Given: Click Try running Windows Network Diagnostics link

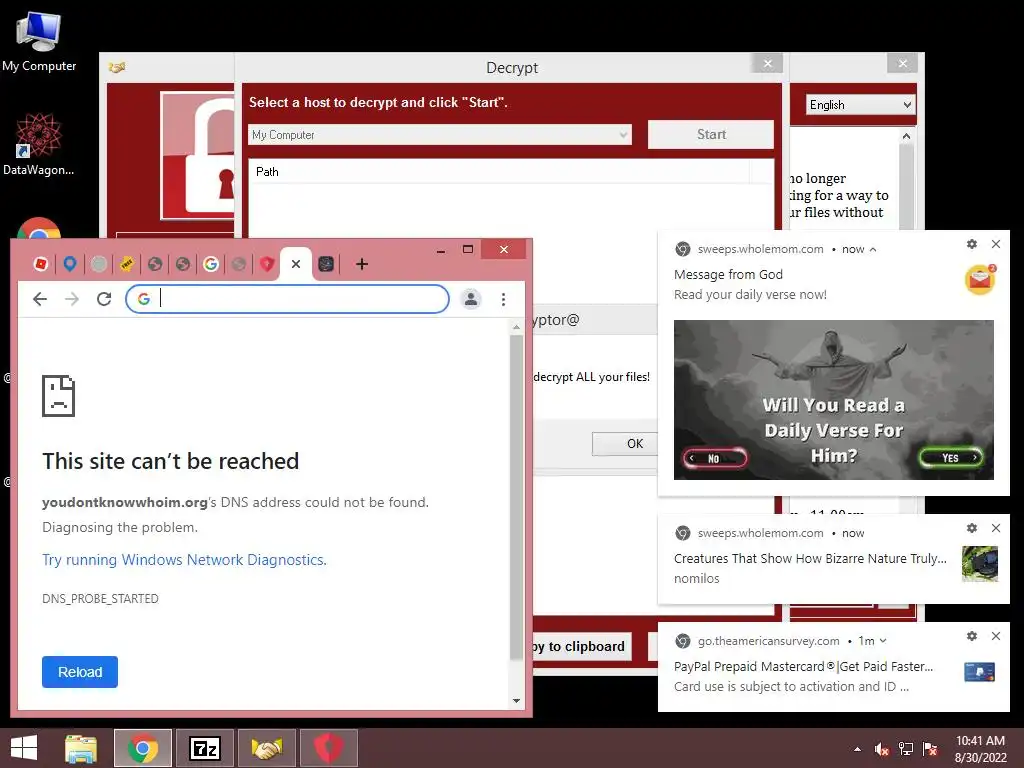Looking at the screenshot, I should coord(184,560).
